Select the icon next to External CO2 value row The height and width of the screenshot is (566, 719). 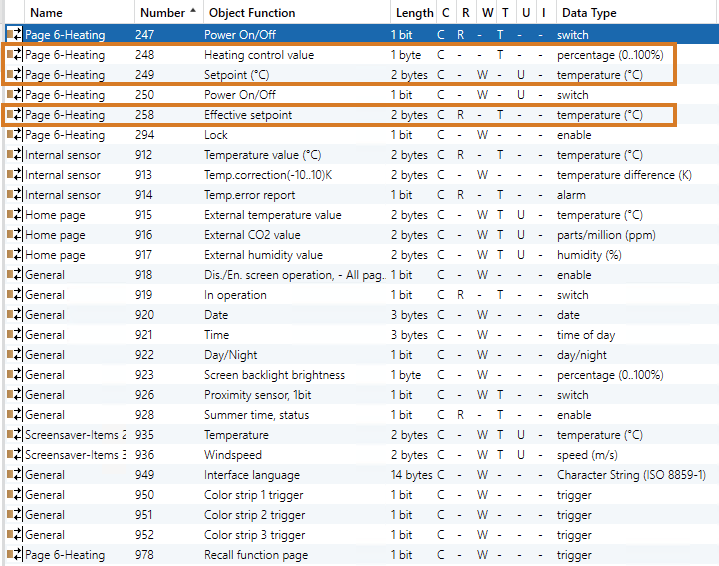pyautogui.click(x=14, y=235)
